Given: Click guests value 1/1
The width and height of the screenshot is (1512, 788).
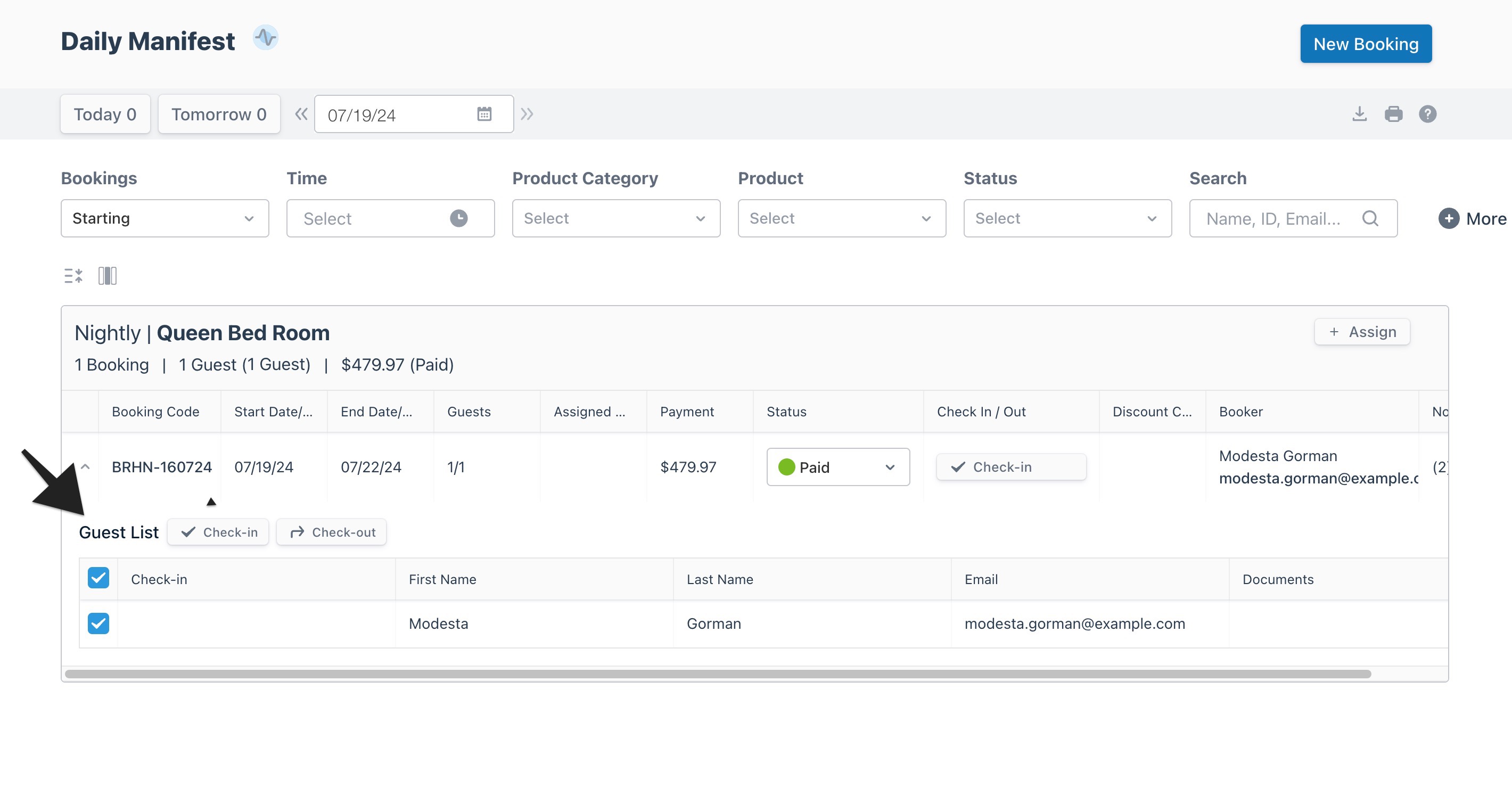Looking at the screenshot, I should [456, 467].
